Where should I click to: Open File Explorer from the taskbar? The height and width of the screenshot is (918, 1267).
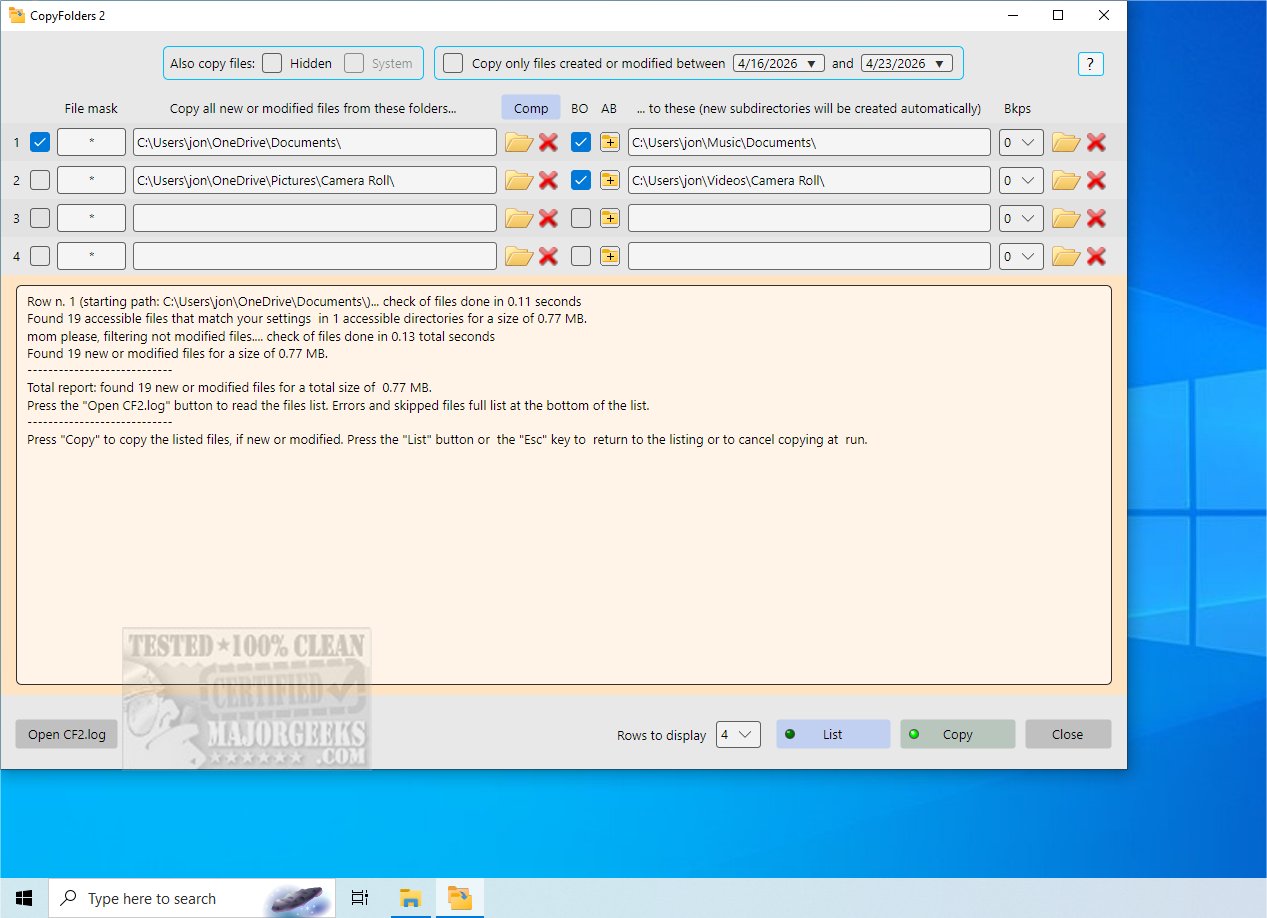411,898
